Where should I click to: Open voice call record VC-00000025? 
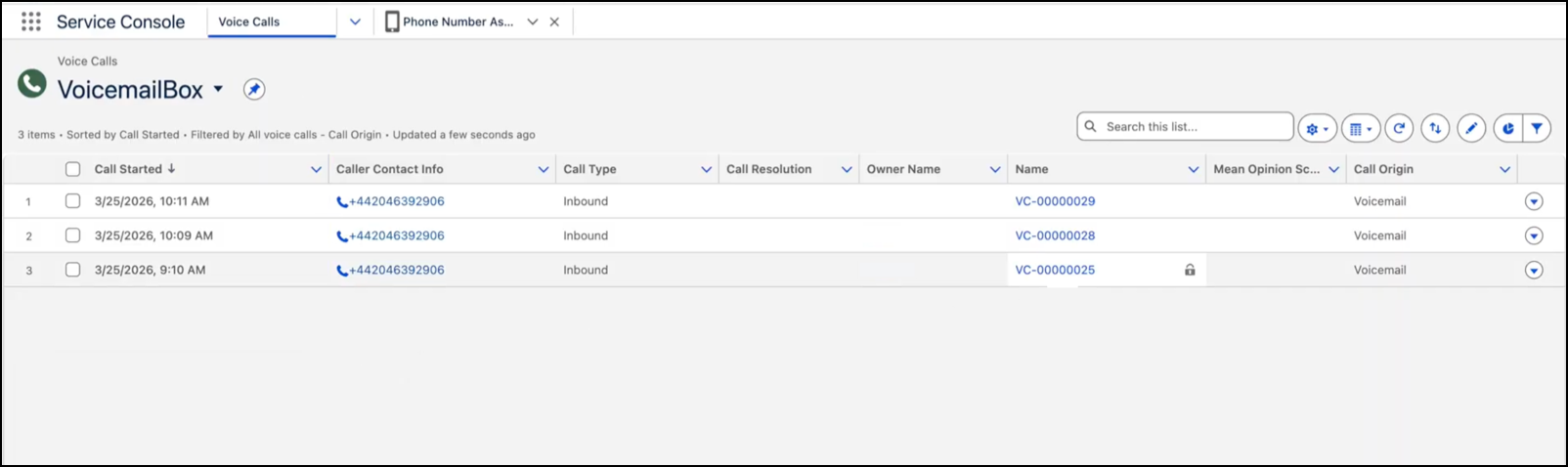1055,270
